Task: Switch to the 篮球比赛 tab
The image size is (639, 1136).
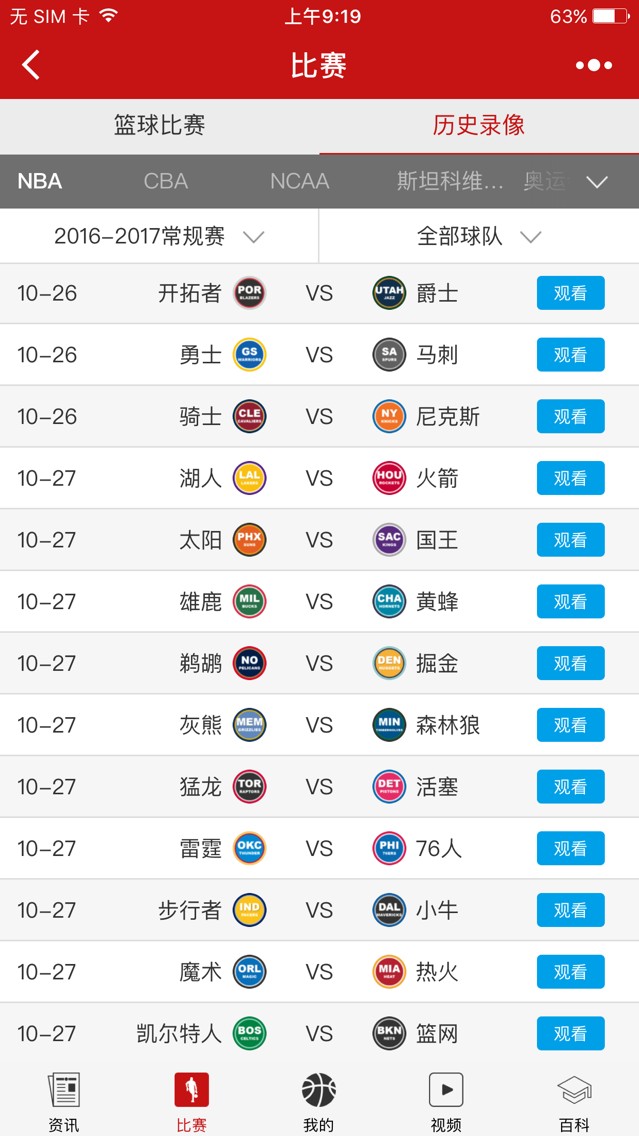Action: [159, 125]
